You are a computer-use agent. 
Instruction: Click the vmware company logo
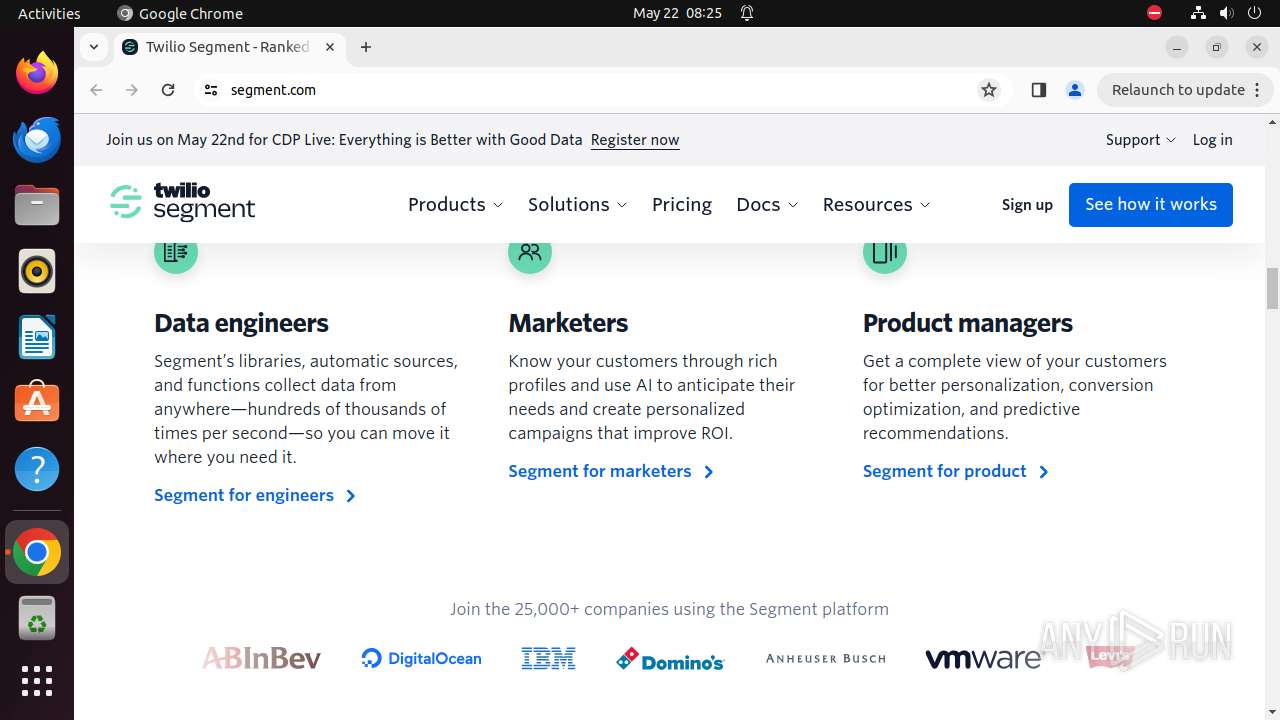[983, 659]
